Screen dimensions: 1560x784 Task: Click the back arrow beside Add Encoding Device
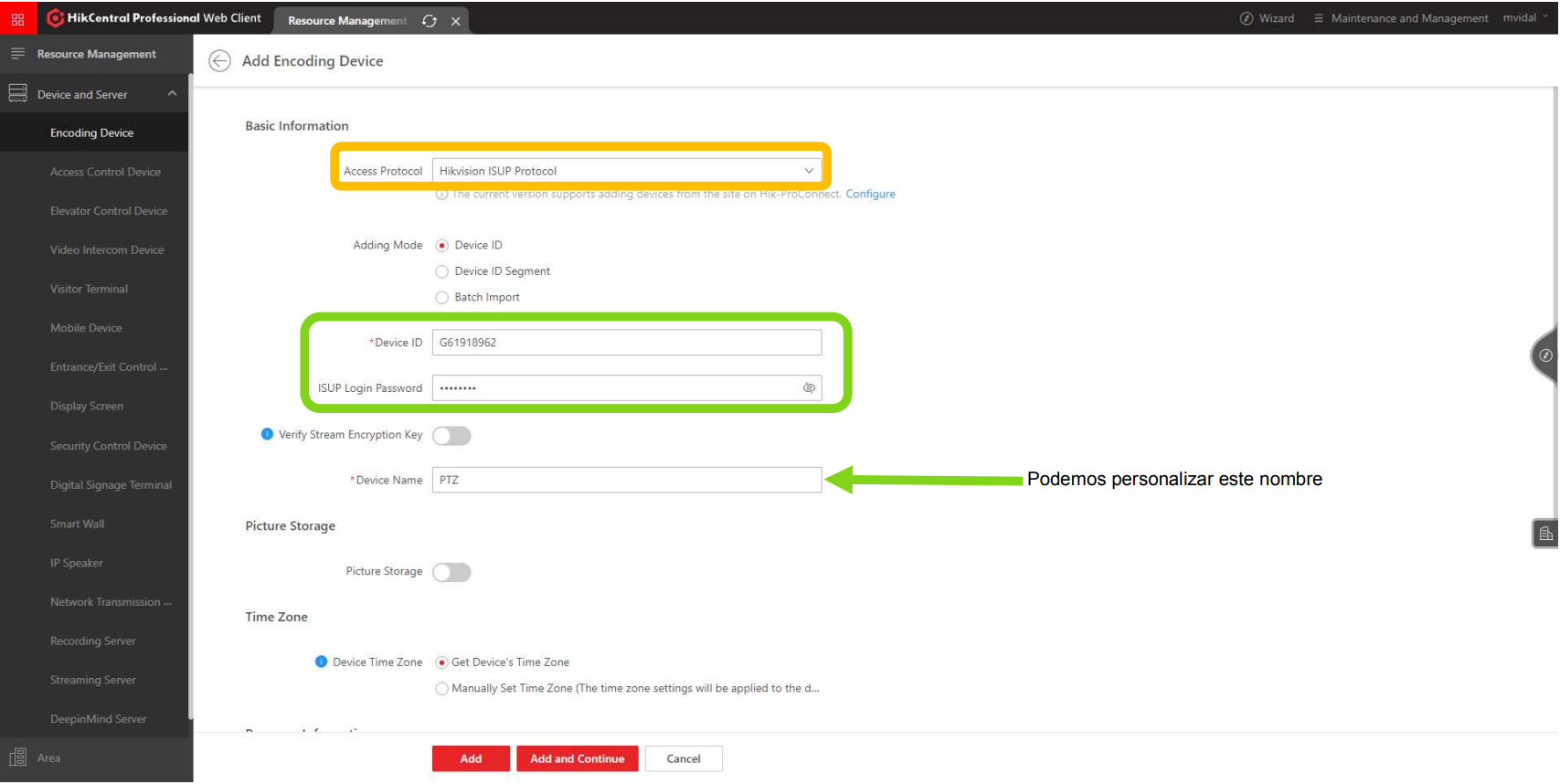tap(219, 61)
